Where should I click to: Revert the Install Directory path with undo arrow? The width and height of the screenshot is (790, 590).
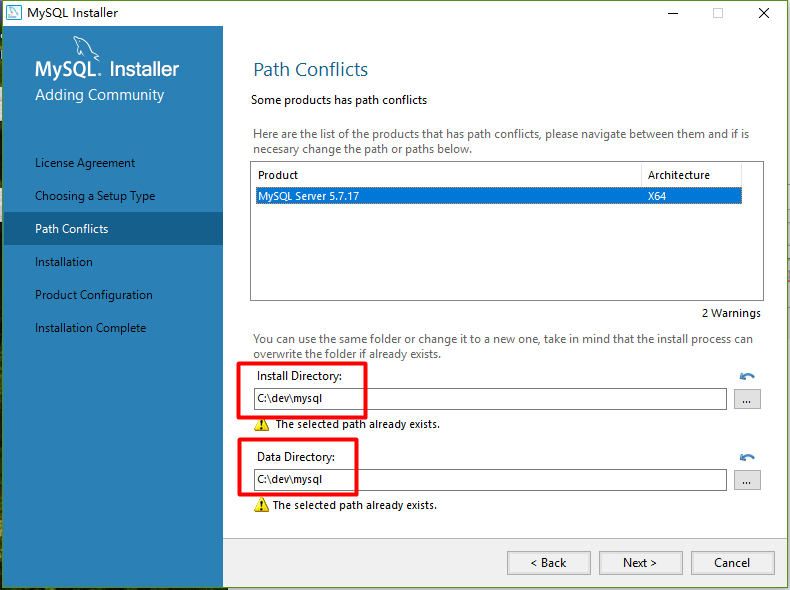[747, 376]
